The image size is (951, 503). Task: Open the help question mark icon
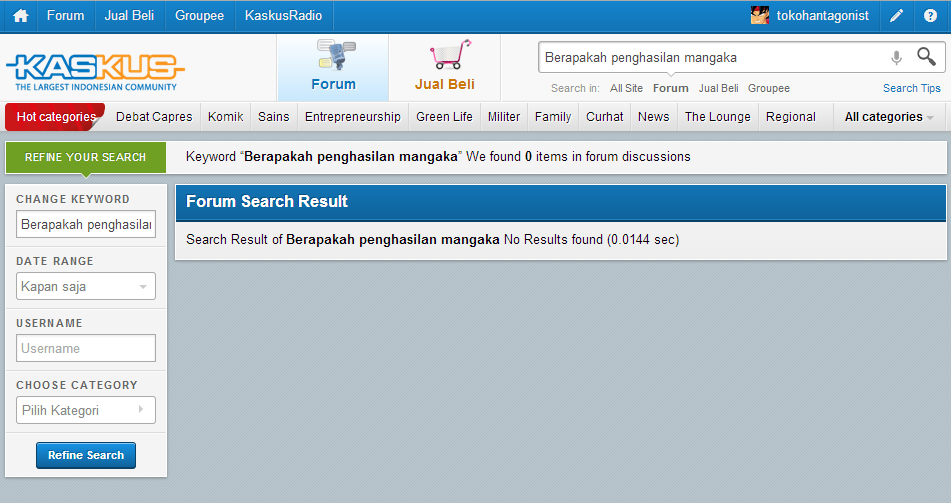(x=930, y=16)
